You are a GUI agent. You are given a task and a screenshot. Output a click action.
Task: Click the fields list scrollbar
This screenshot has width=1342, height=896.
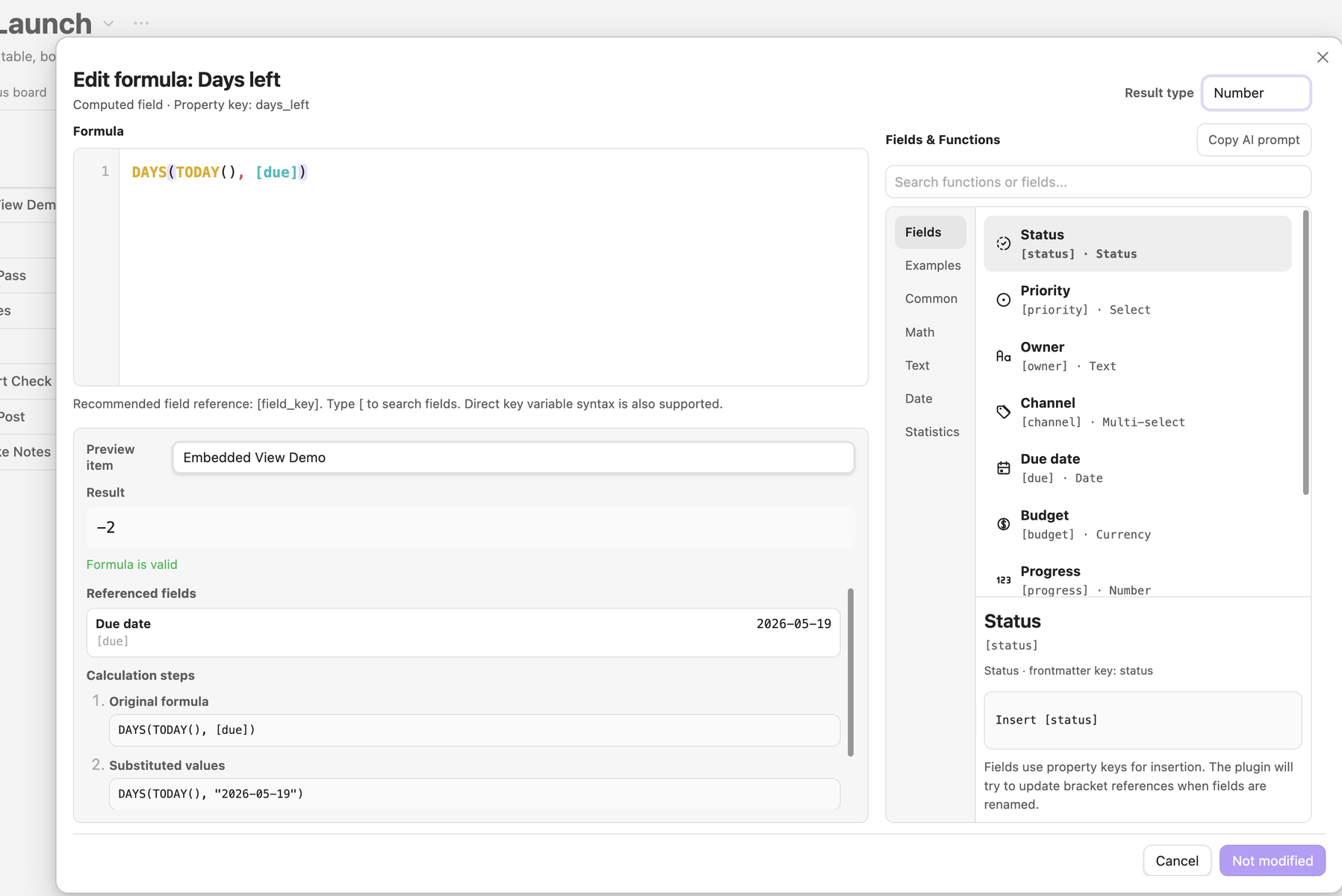point(1306,352)
